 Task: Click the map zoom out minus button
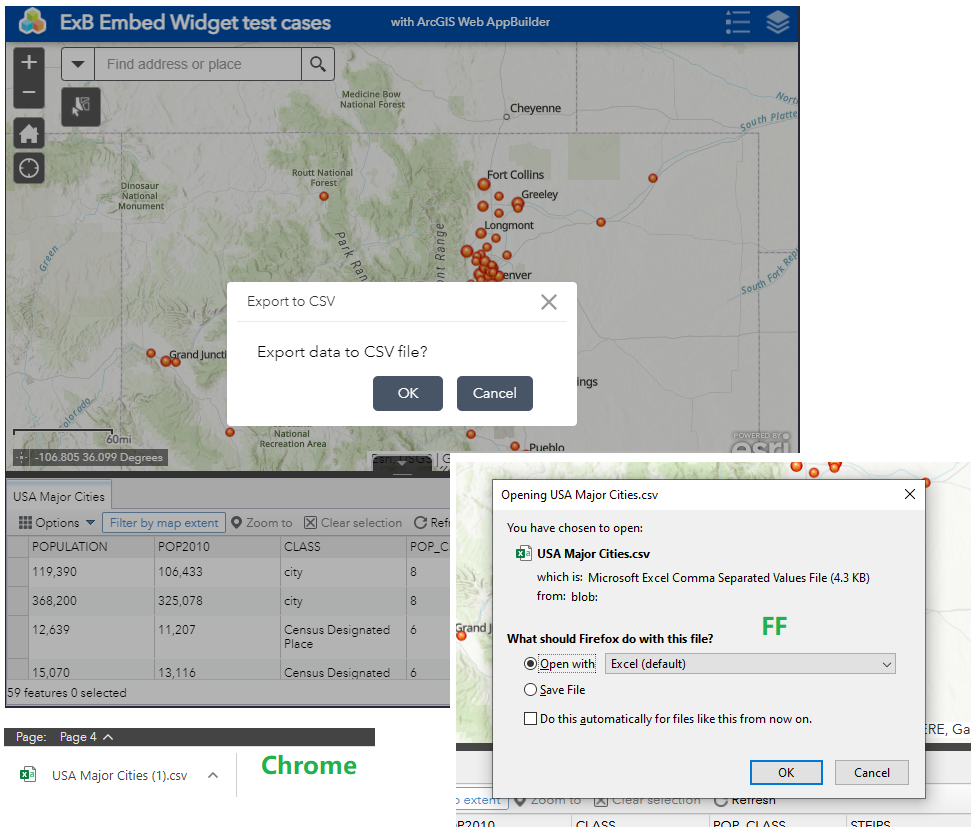tap(29, 92)
